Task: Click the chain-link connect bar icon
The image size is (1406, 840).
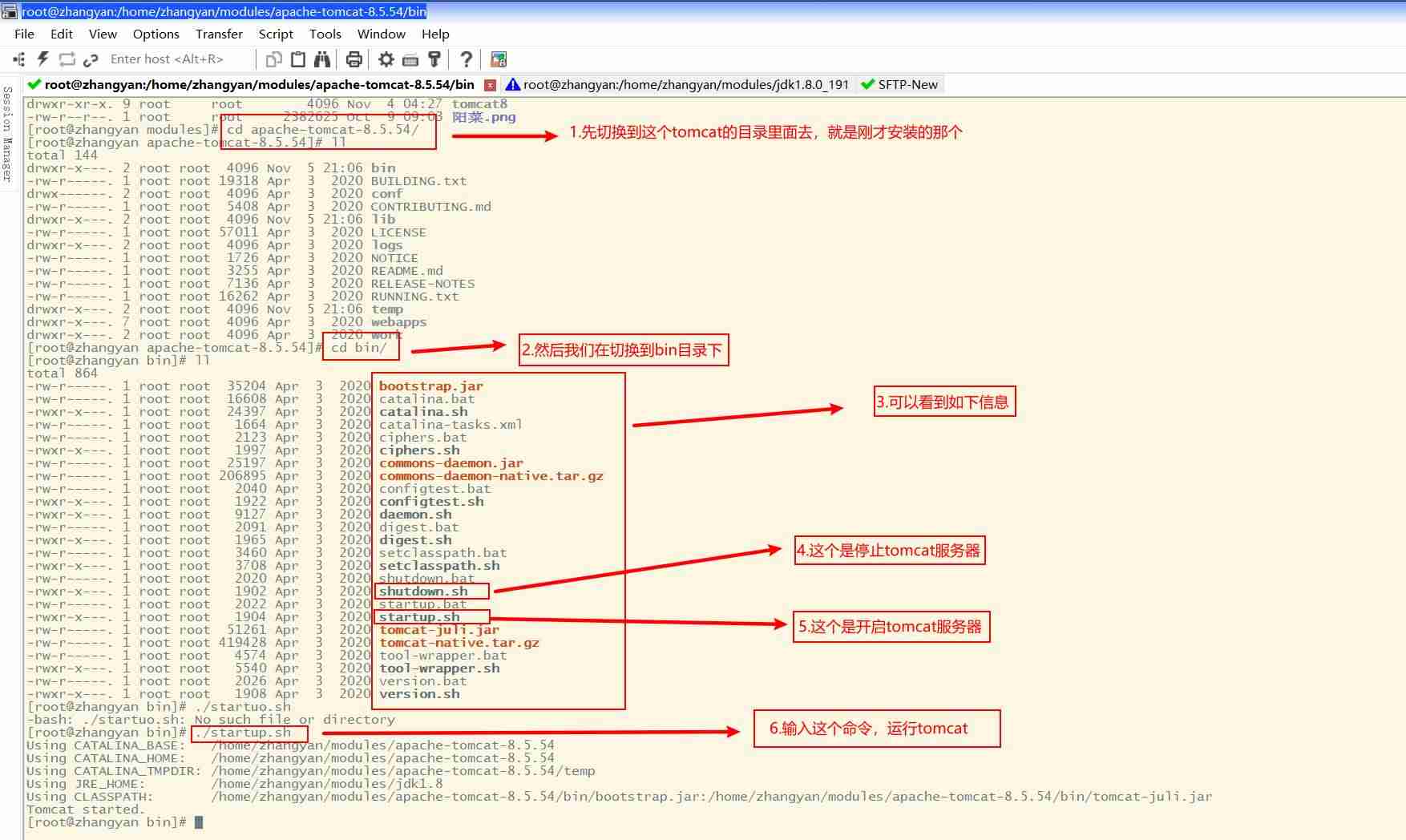Action: tap(91, 59)
